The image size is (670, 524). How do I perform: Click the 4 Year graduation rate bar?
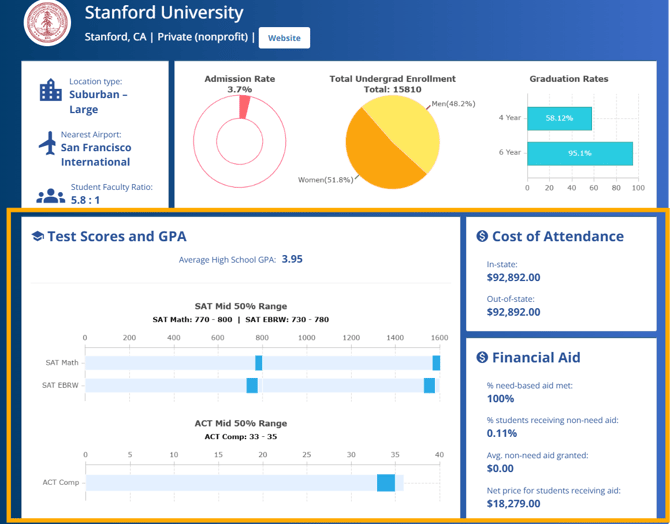559,118
